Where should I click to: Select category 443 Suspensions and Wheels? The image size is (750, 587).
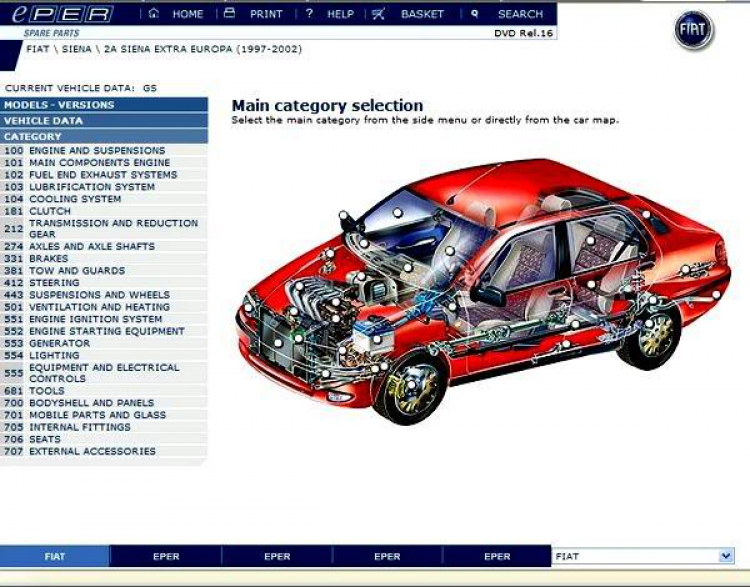(104, 295)
